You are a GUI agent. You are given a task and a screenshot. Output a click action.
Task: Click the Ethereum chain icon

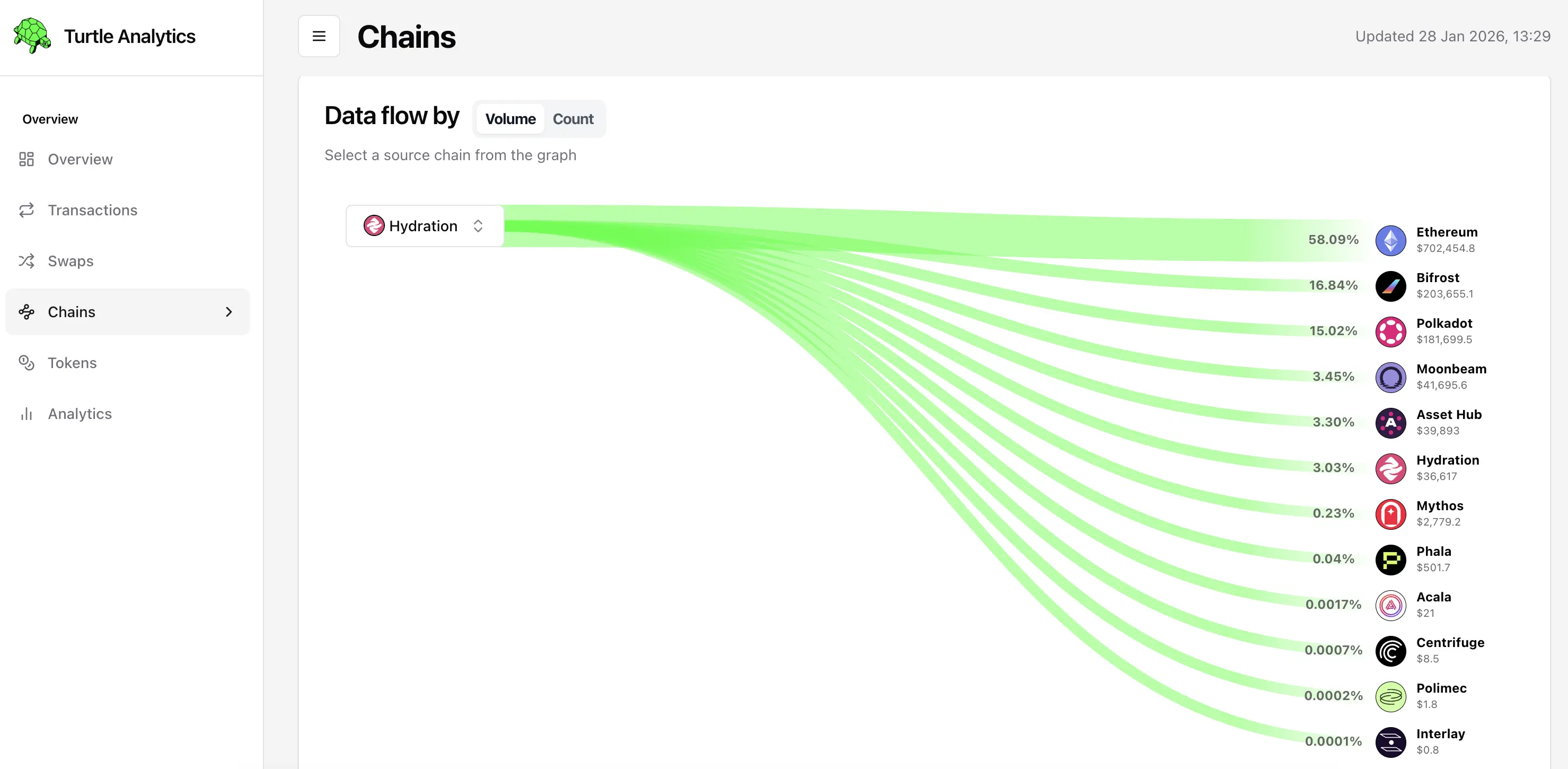click(x=1390, y=240)
